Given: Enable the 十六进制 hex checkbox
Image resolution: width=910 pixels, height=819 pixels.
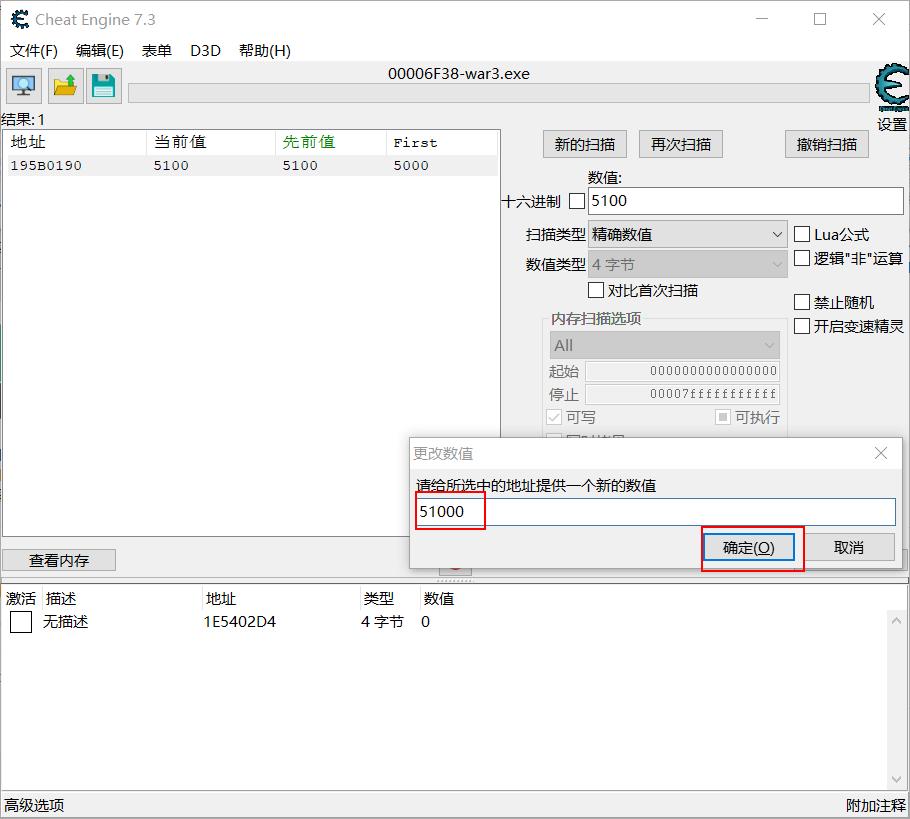Looking at the screenshot, I should click(577, 201).
